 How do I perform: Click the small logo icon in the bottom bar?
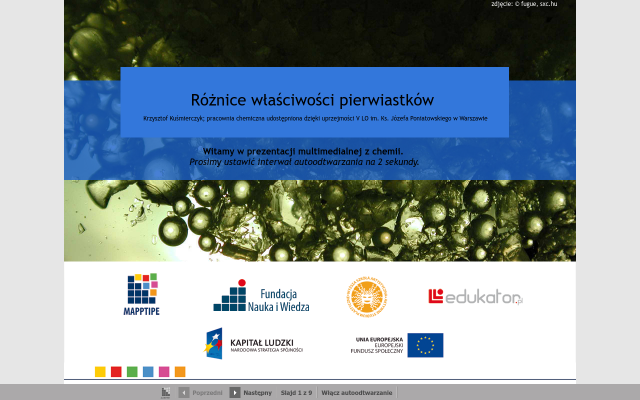coord(165,393)
